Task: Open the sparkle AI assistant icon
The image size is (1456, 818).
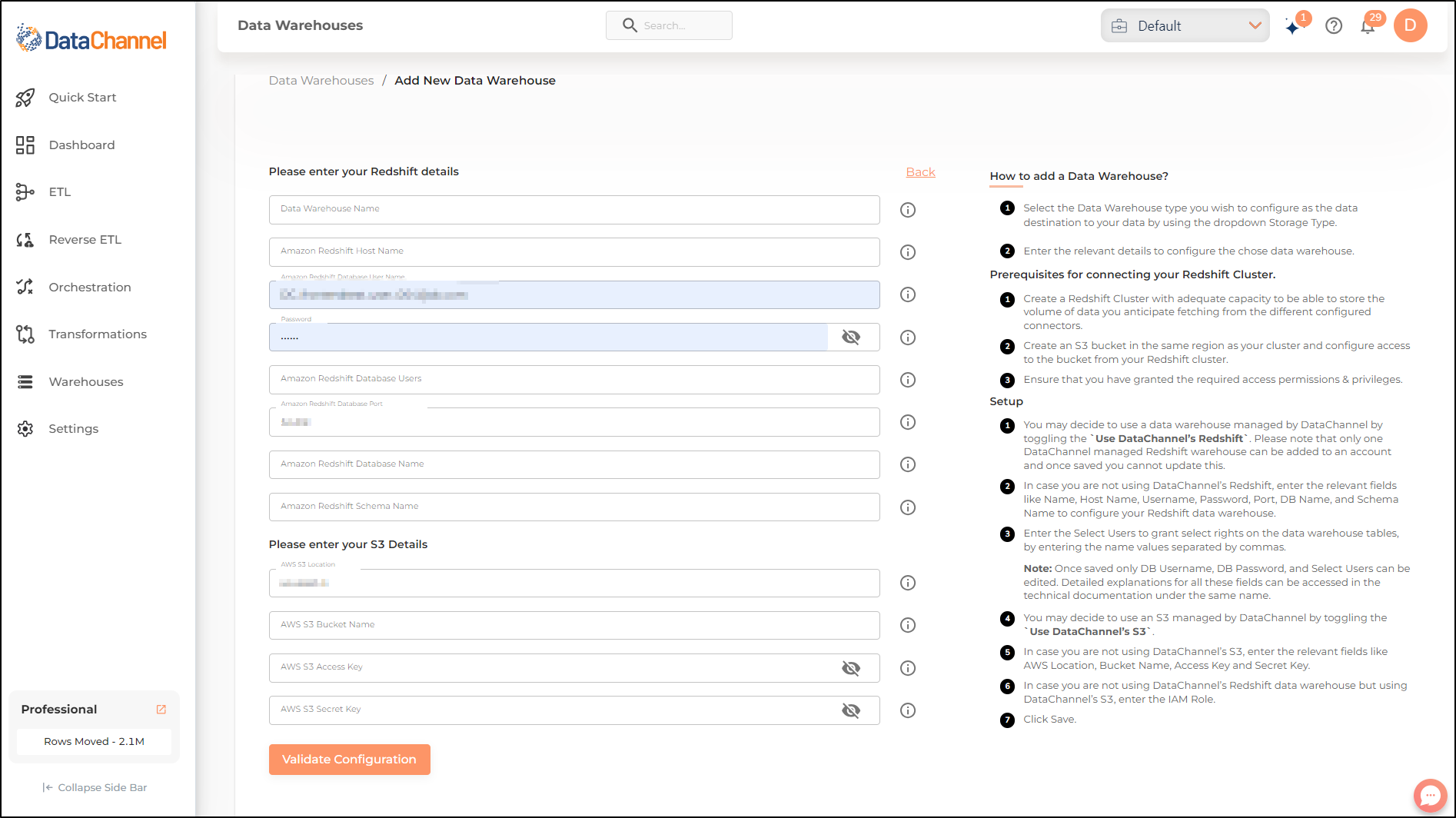Action: pyautogui.click(x=1294, y=26)
